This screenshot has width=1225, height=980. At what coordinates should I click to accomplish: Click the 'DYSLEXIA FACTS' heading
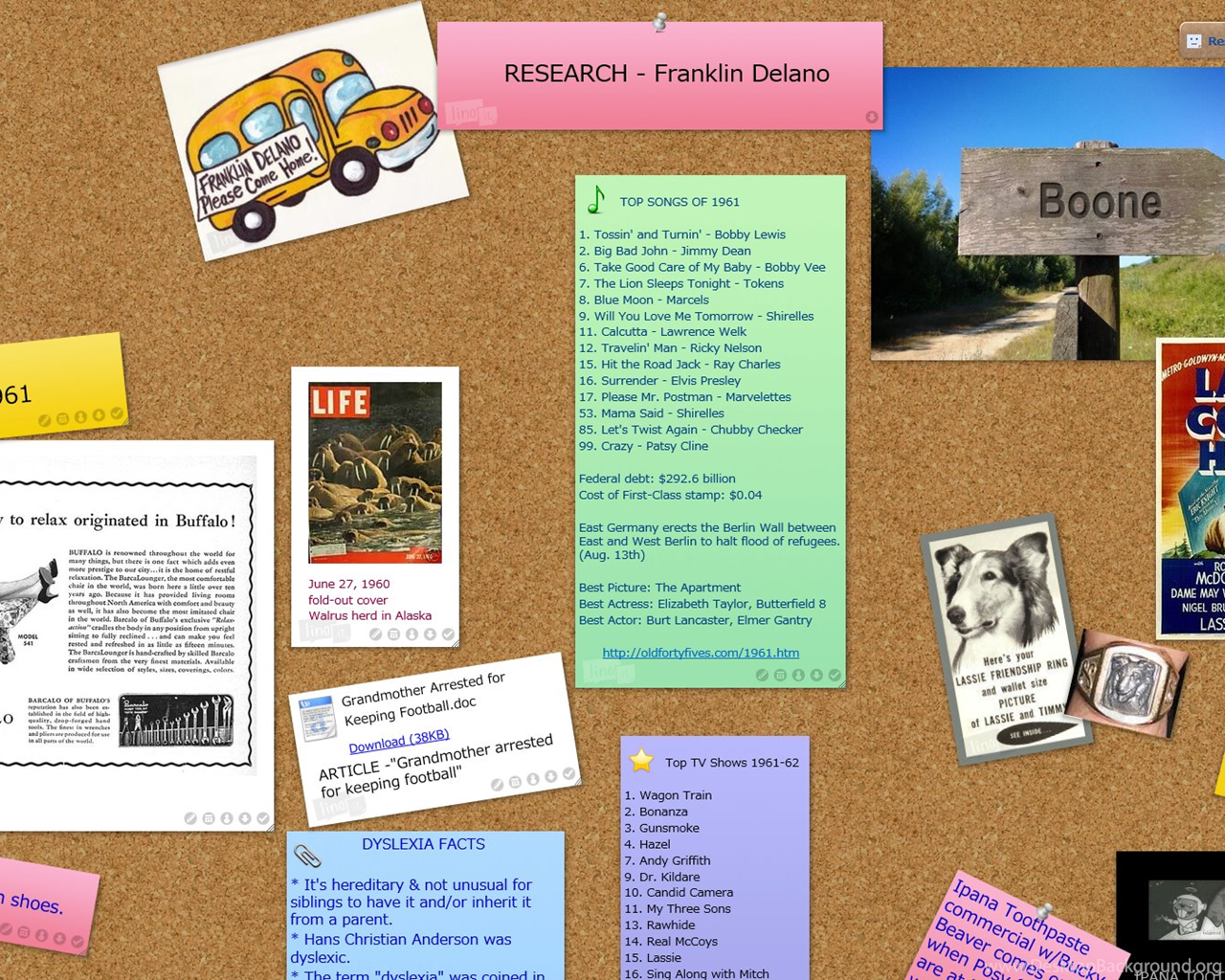(x=423, y=844)
